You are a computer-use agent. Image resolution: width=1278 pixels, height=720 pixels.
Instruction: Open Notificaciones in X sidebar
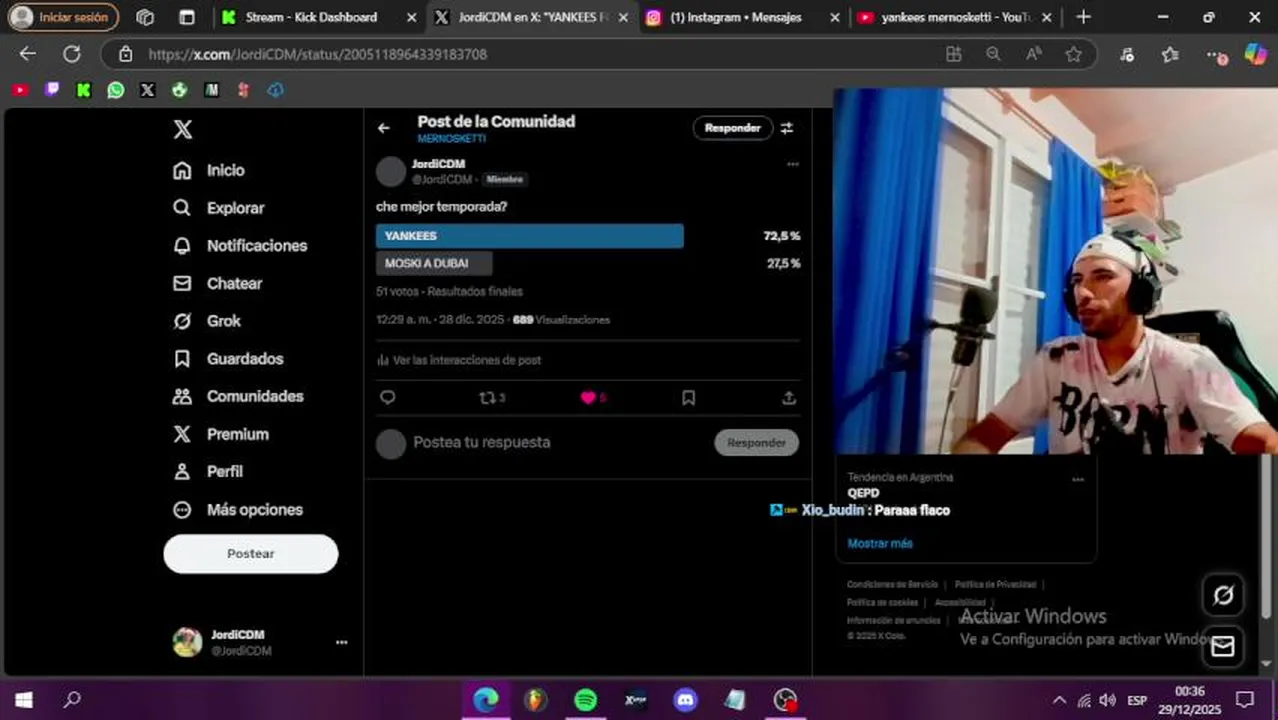coord(240,246)
